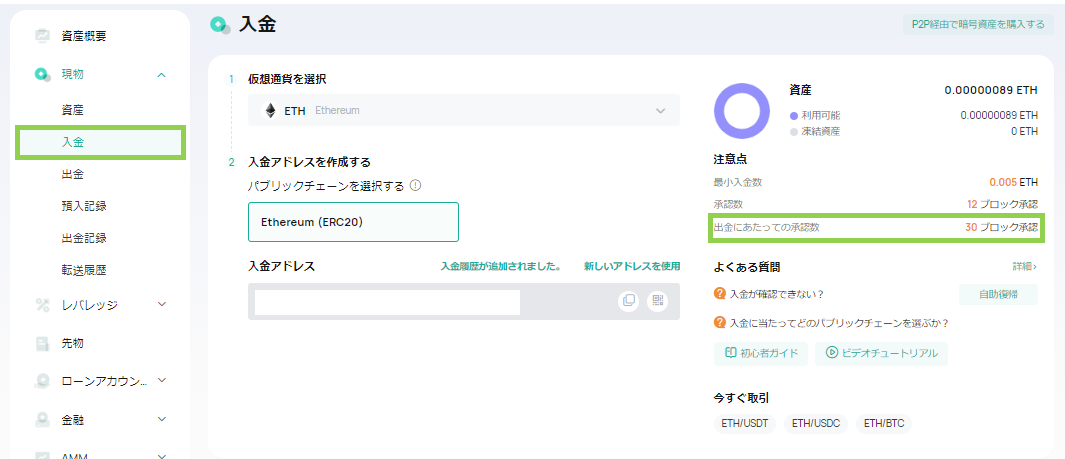Viewport: 1065px width, 459px height.
Task: Click the 先物 futures sidebar icon
Action: click(43, 343)
